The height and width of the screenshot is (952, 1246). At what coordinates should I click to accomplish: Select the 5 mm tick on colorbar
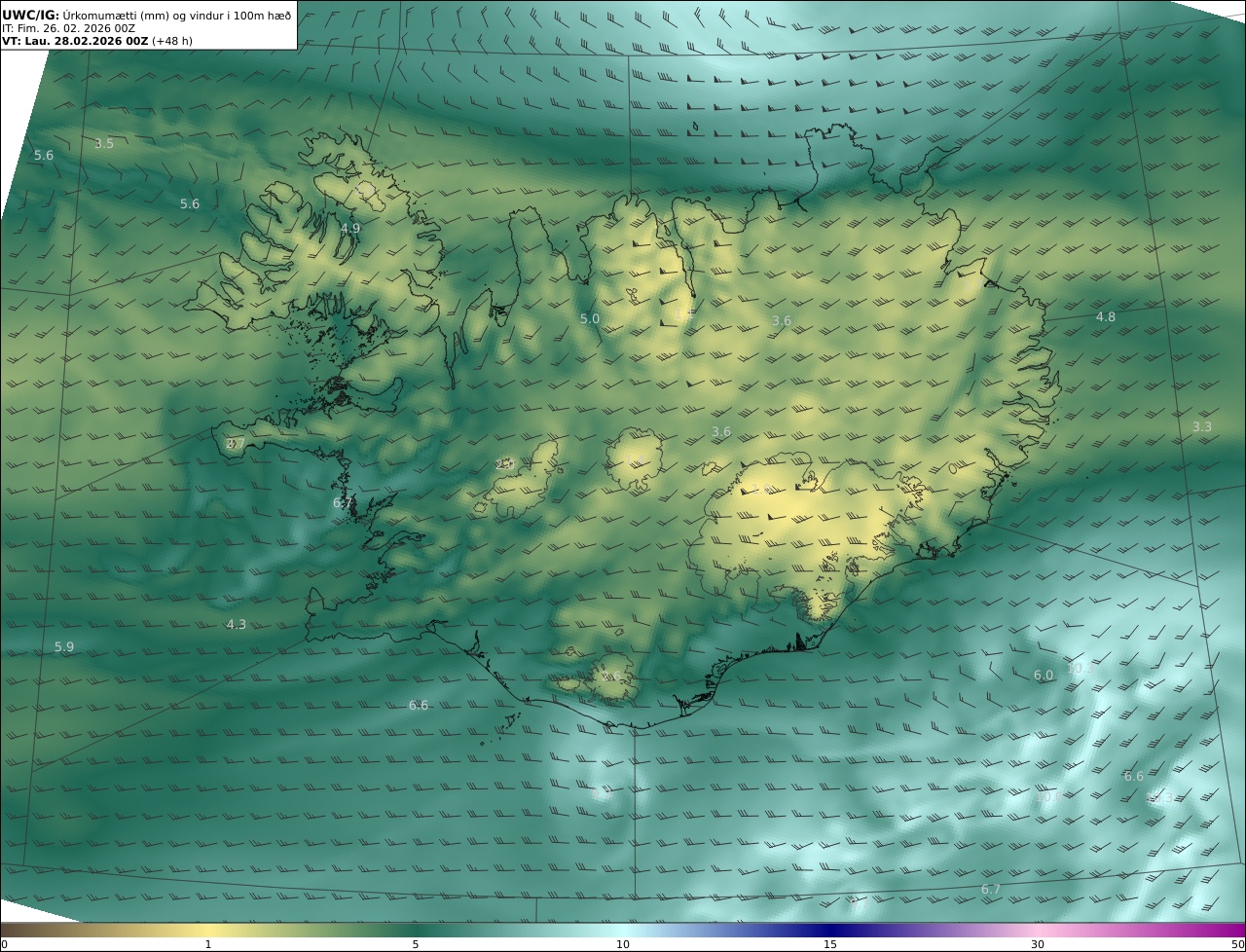(x=416, y=944)
